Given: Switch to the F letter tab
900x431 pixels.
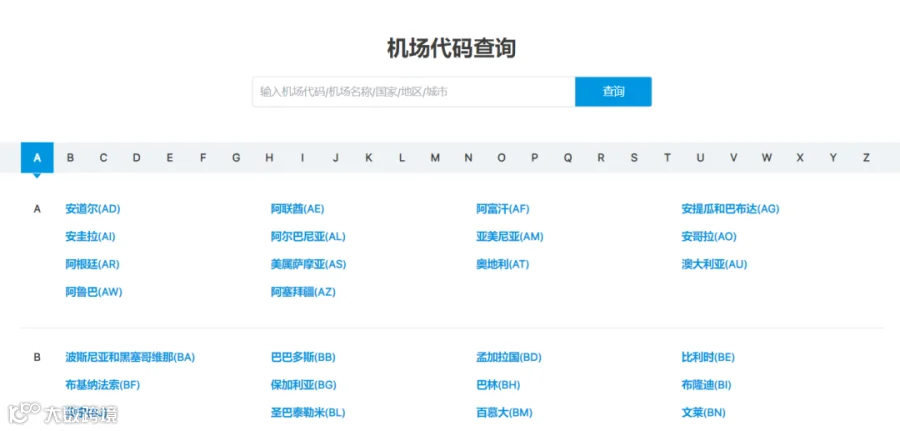Looking at the screenshot, I should (x=203, y=158).
